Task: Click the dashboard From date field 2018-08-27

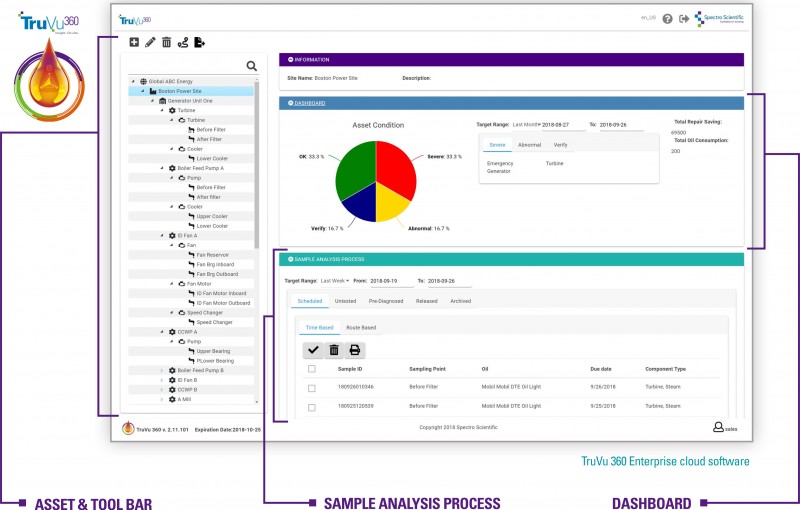Action: [563, 125]
